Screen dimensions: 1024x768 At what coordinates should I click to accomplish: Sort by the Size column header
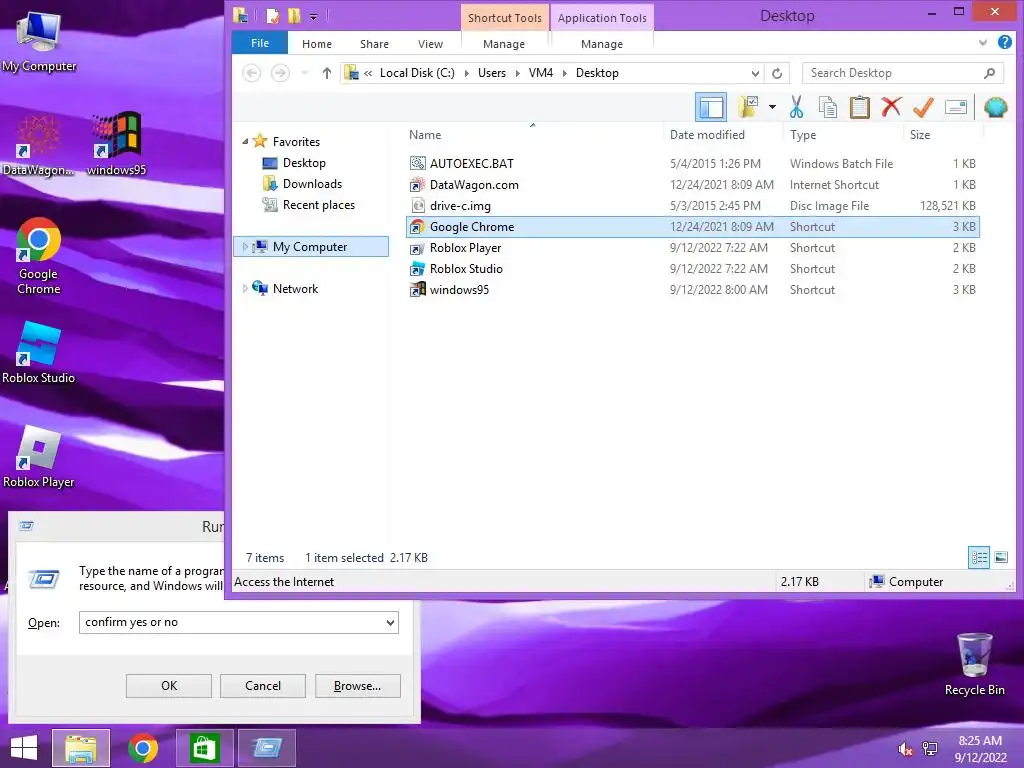point(920,135)
